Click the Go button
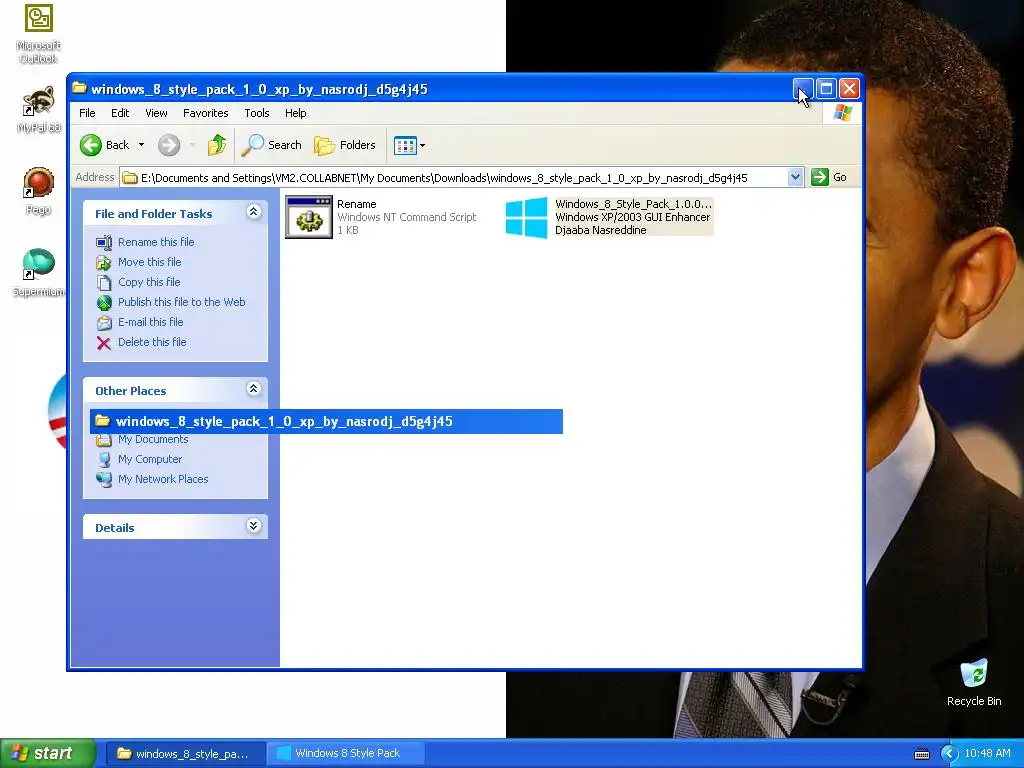The height and width of the screenshot is (768, 1024). [x=829, y=177]
